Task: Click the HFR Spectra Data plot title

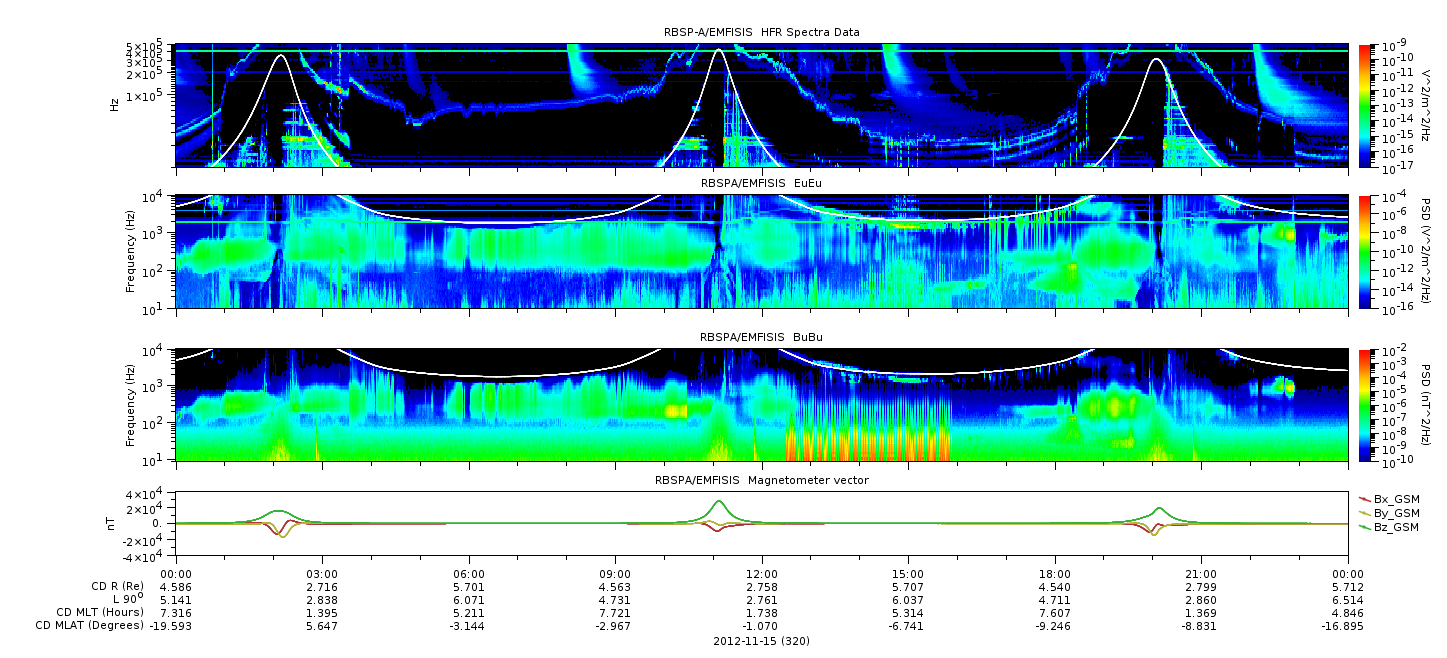Action: pyautogui.click(x=761, y=32)
